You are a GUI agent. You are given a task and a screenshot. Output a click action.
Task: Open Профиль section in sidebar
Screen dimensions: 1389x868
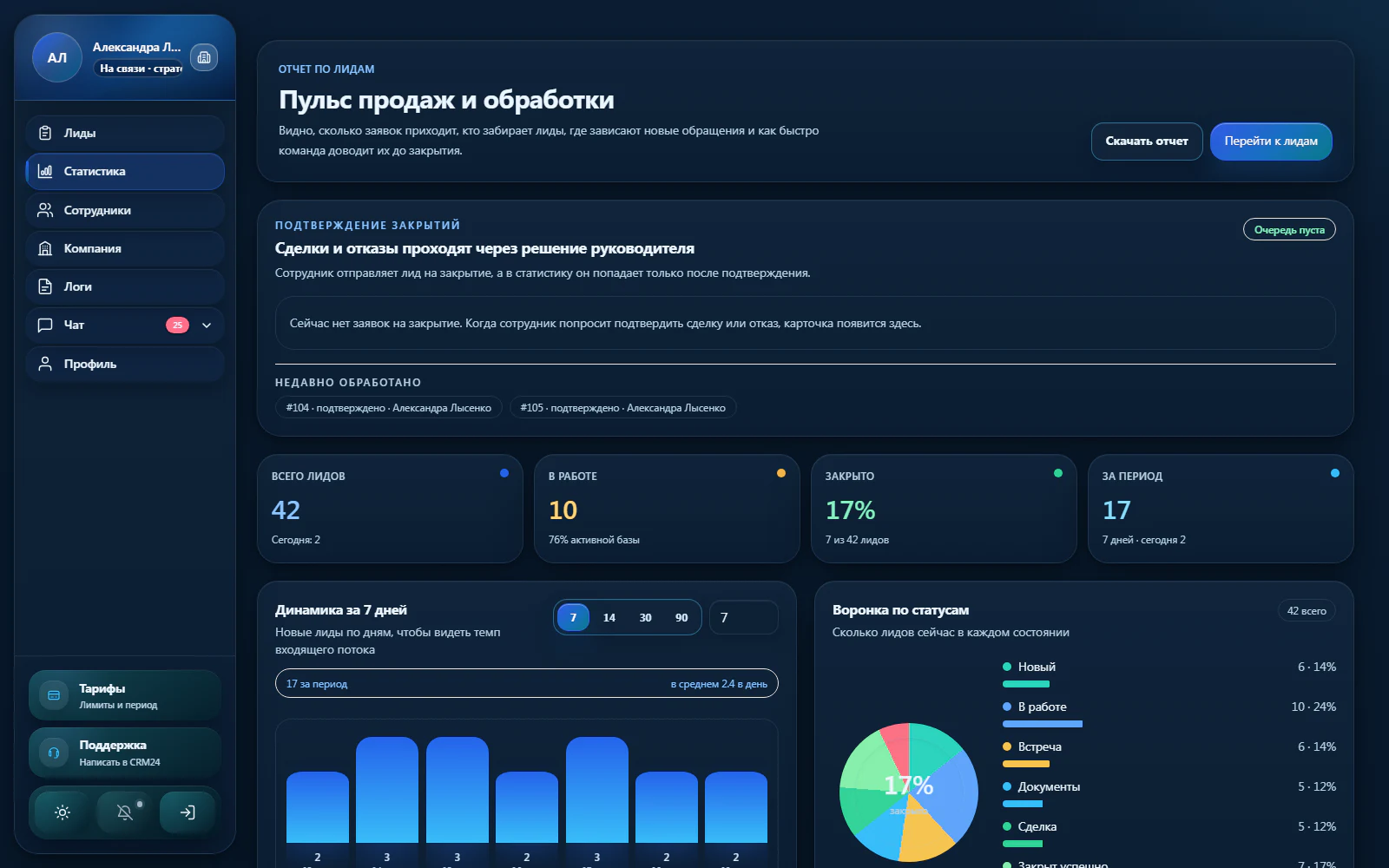(x=125, y=364)
